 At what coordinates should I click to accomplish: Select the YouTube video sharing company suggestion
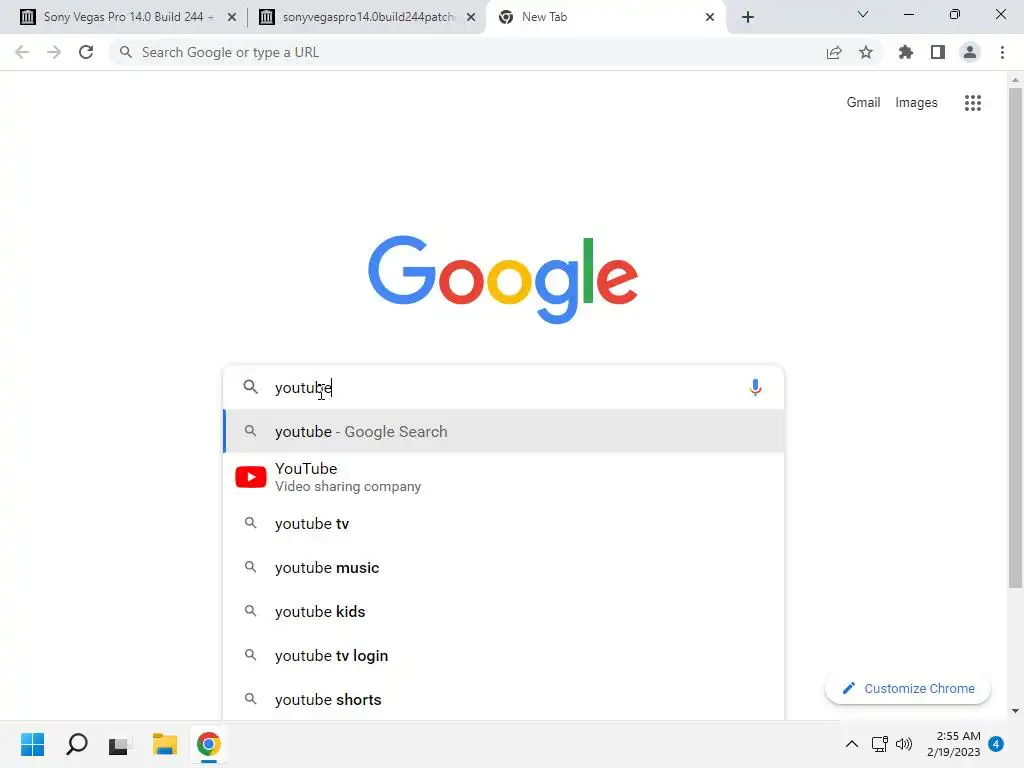pos(504,477)
